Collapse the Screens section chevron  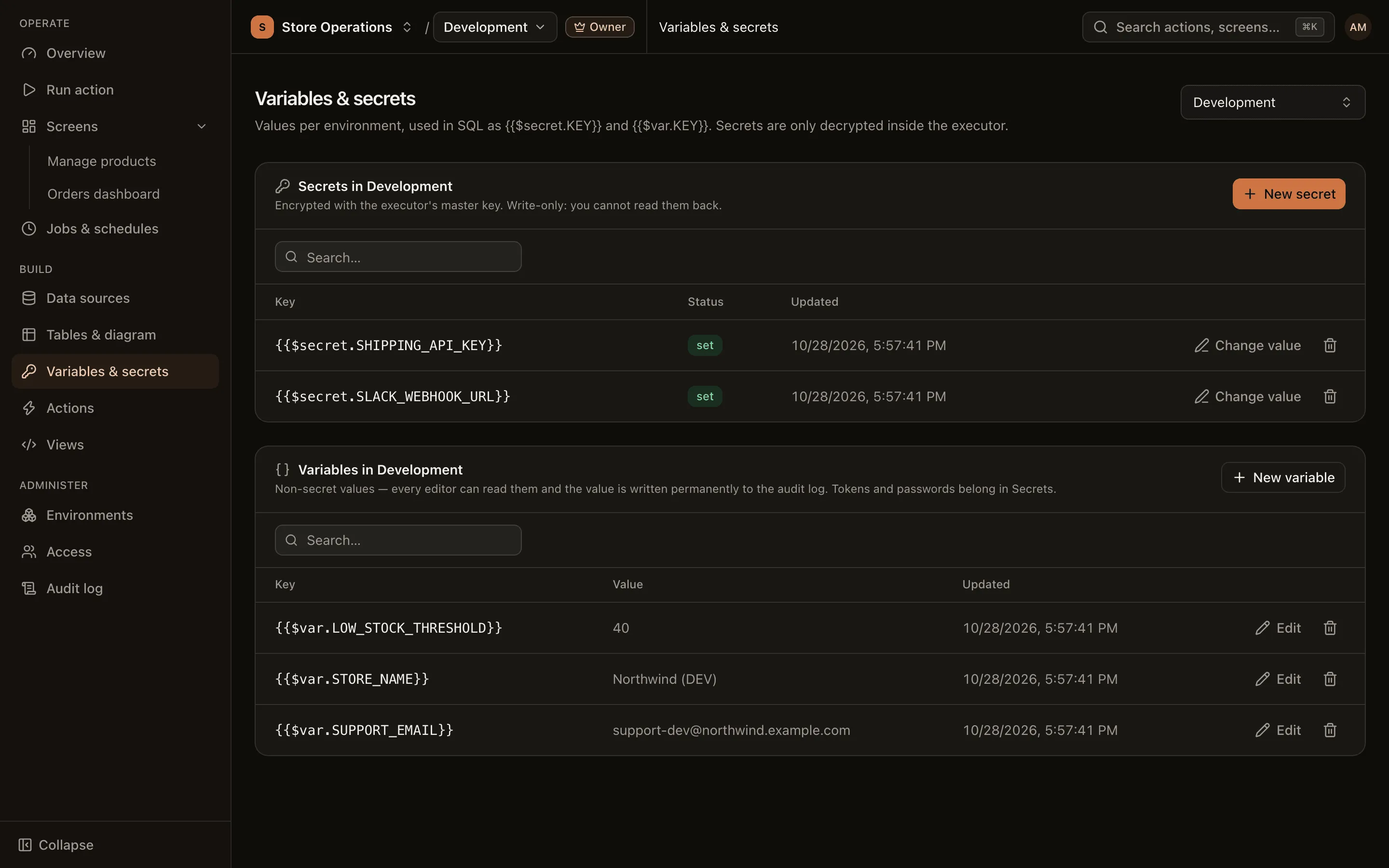[x=202, y=126]
